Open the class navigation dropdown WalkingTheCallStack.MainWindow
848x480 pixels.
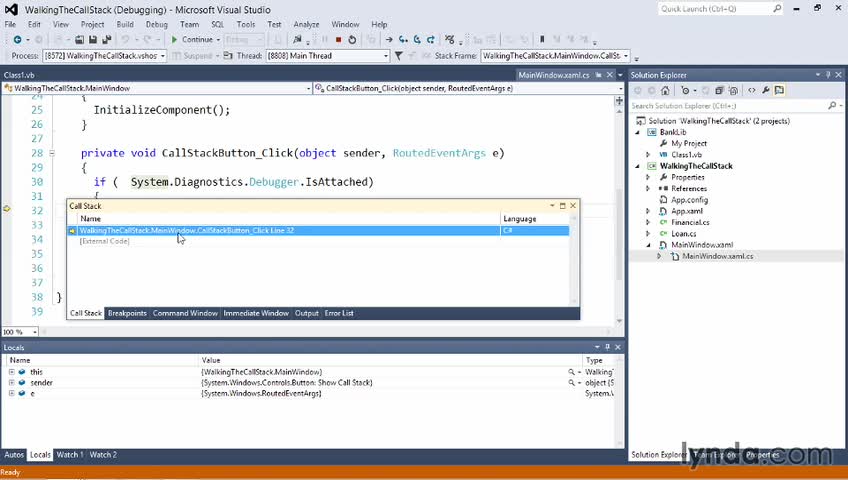point(308,88)
